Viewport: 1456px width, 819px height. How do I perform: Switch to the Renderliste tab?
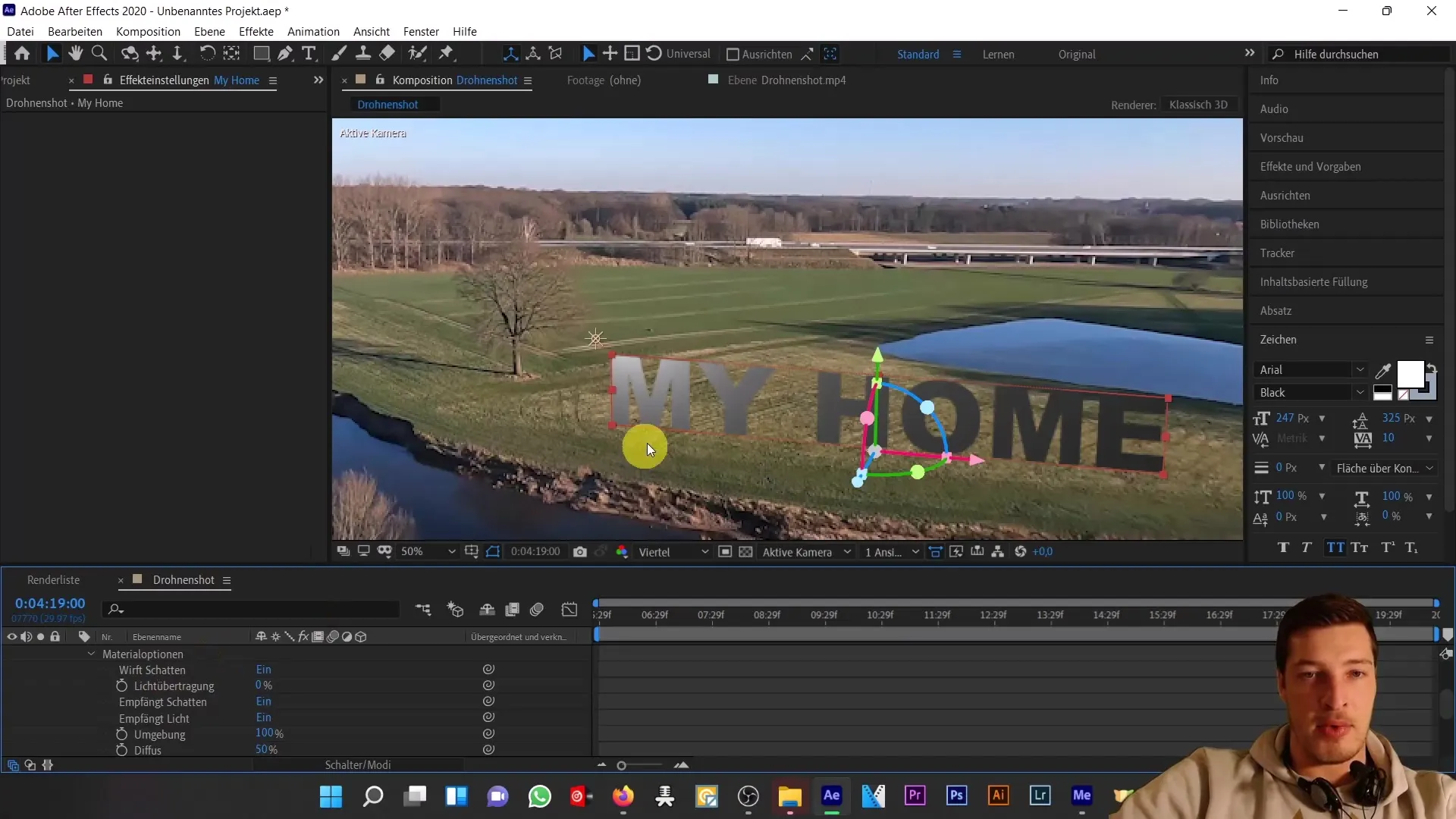click(53, 580)
